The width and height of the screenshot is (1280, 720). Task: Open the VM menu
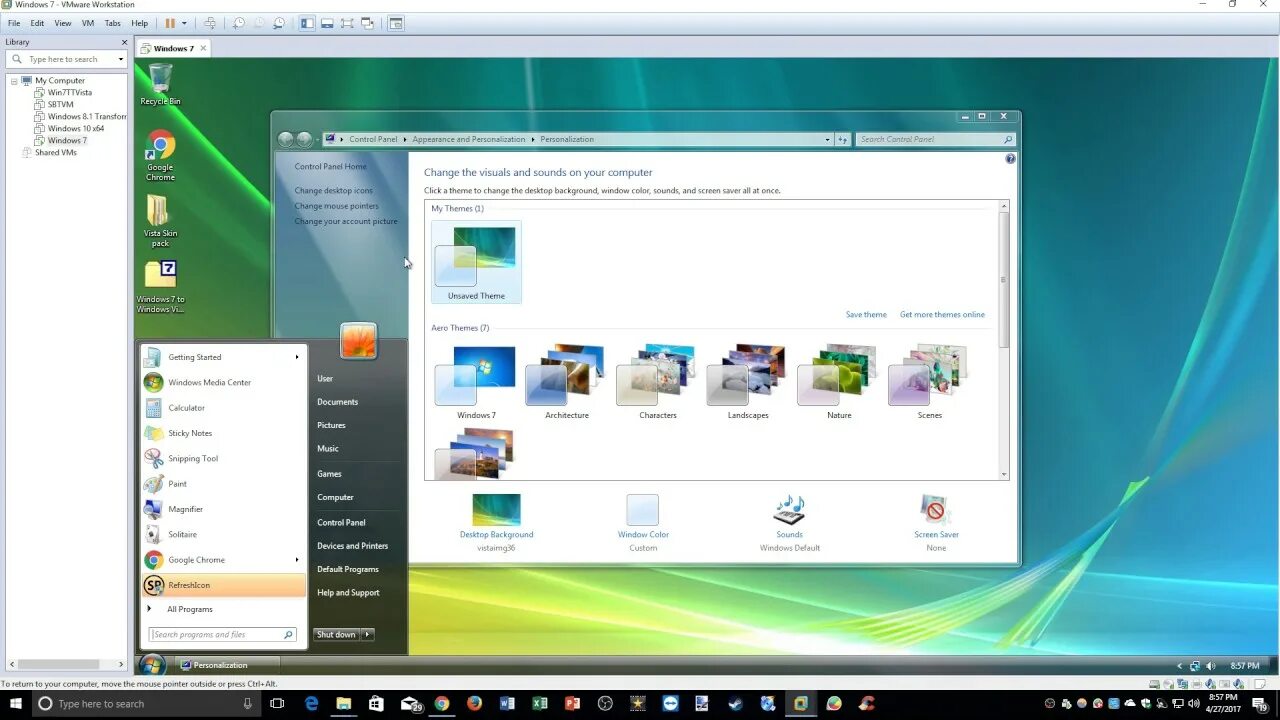88,23
